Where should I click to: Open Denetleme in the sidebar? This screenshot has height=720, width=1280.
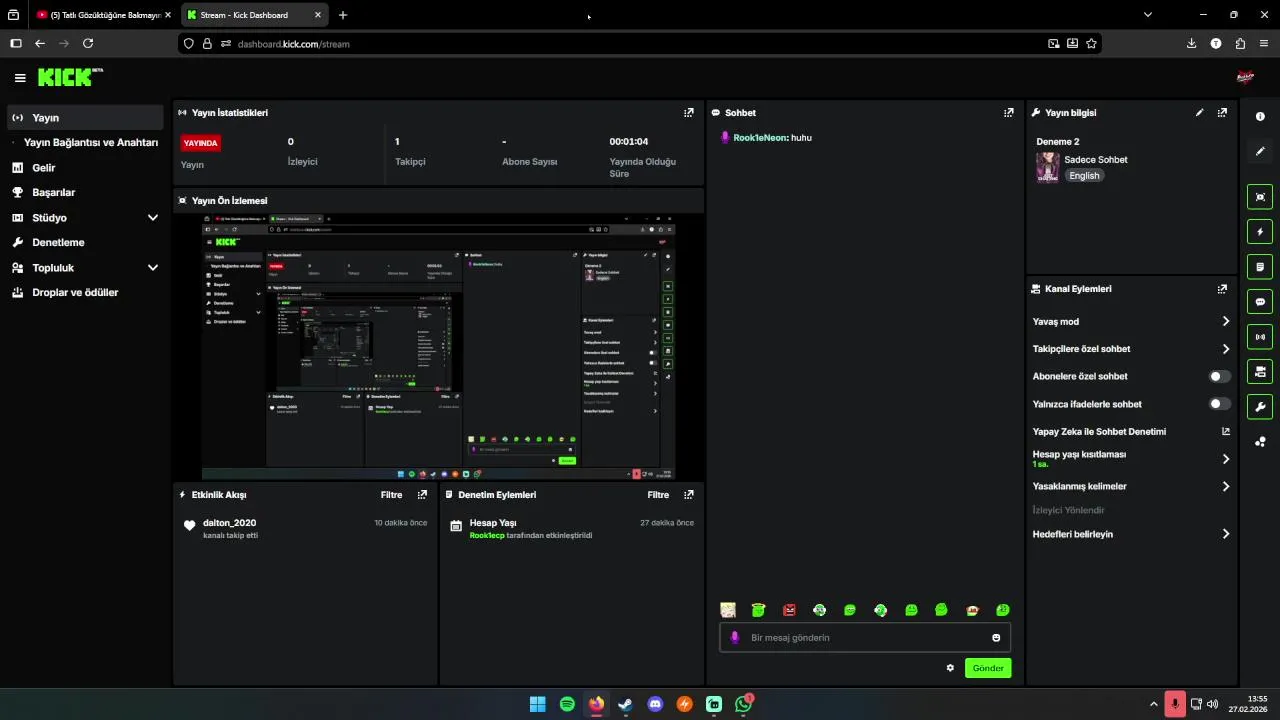(x=85, y=243)
